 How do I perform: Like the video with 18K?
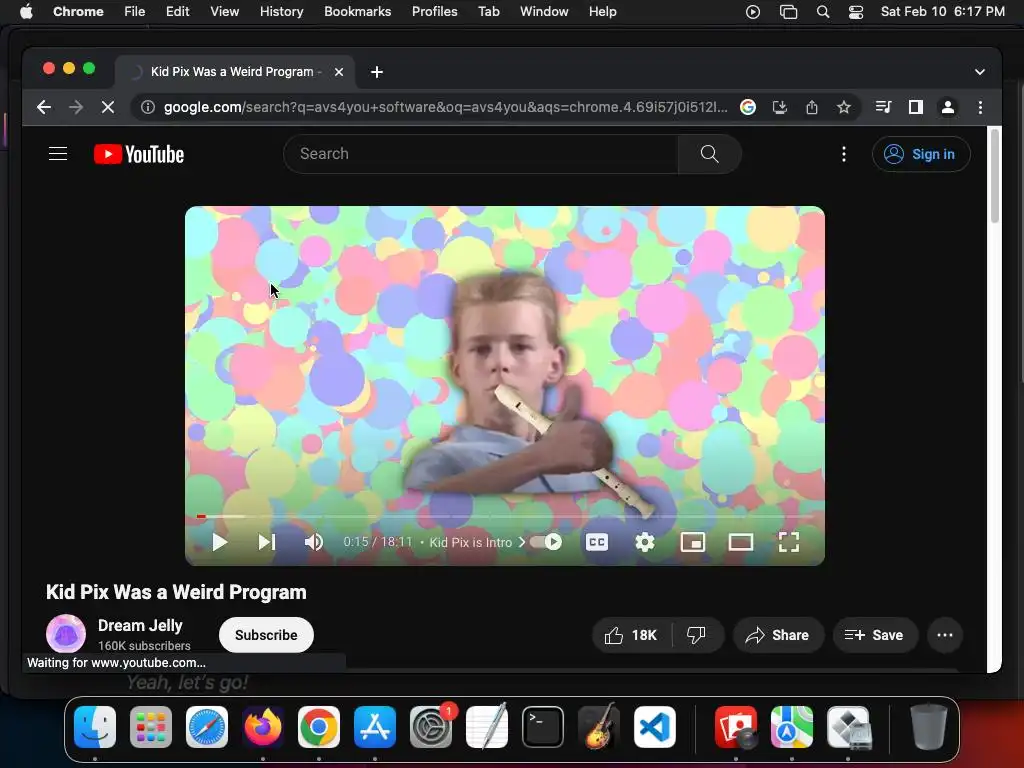click(x=631, y=635)
